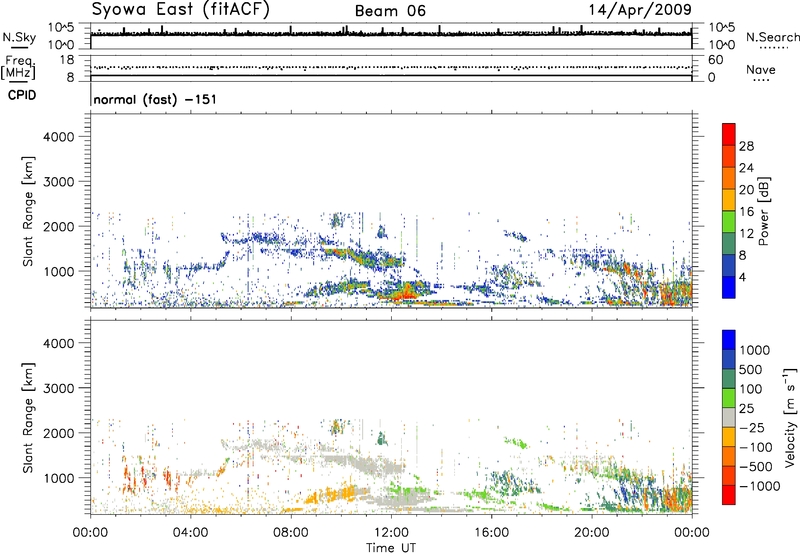Click the '08:00' time axis label
800x554 pixels.
[x=291, y=533]
